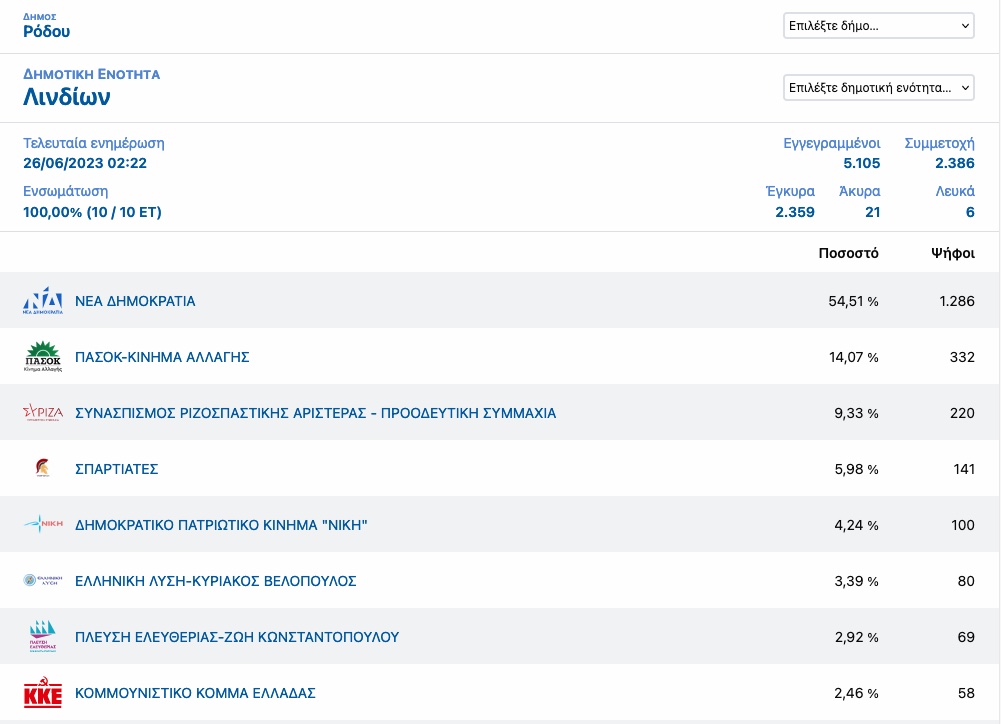Open the ΕΛΛΗΝΙΚΗ ΛΥΣΗ-ΚΥΡΙΑΚΟΣ ΒΕΛΟΠΟΥΛΟΣ link
The image size is (1001, 724).
(216, 581)
